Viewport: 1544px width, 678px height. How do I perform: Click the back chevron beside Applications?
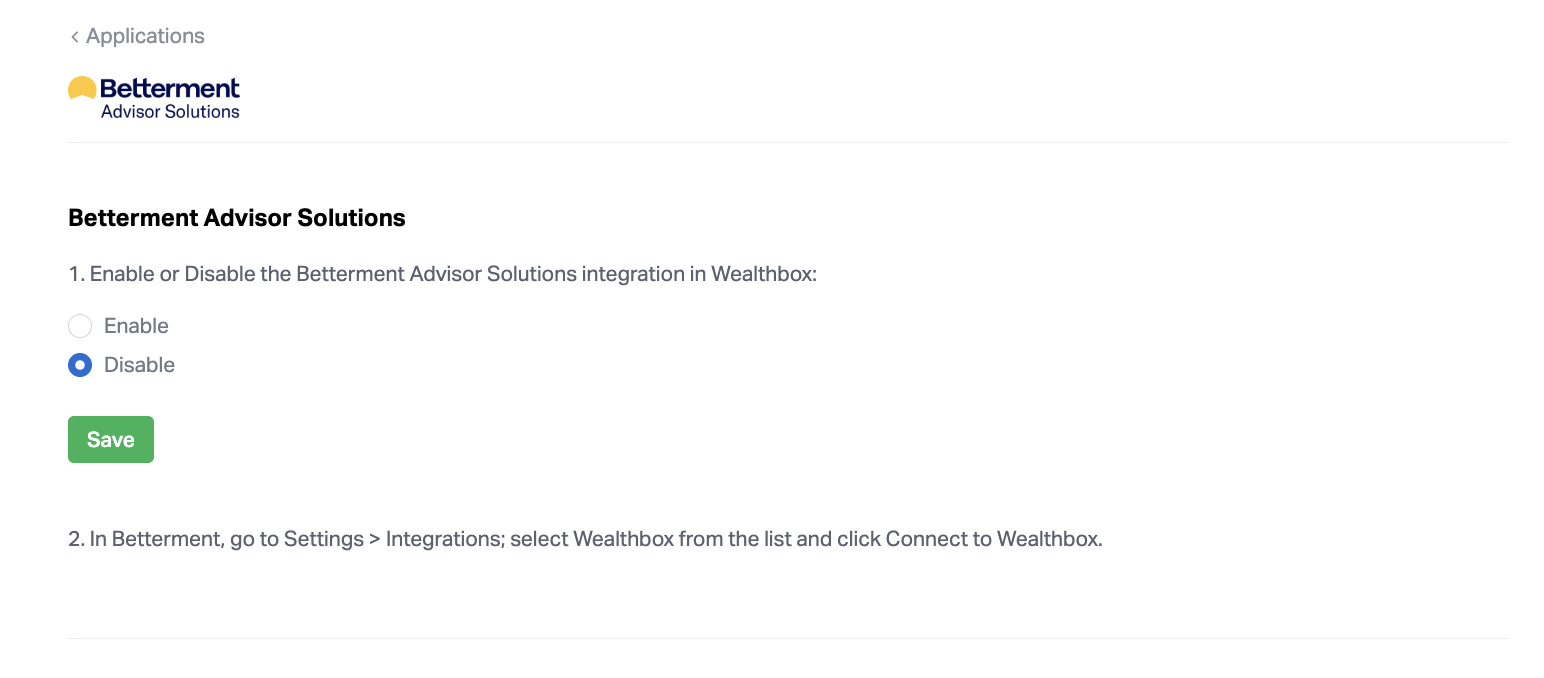74,37
